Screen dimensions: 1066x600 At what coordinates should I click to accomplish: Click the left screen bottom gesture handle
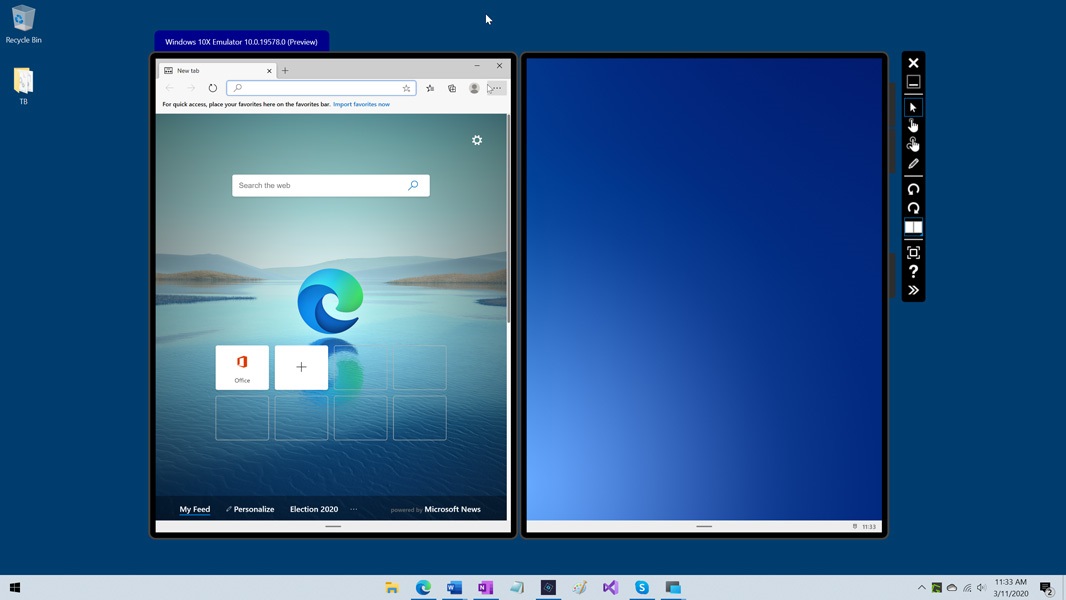pyautogui.click(x=333, y=527)
